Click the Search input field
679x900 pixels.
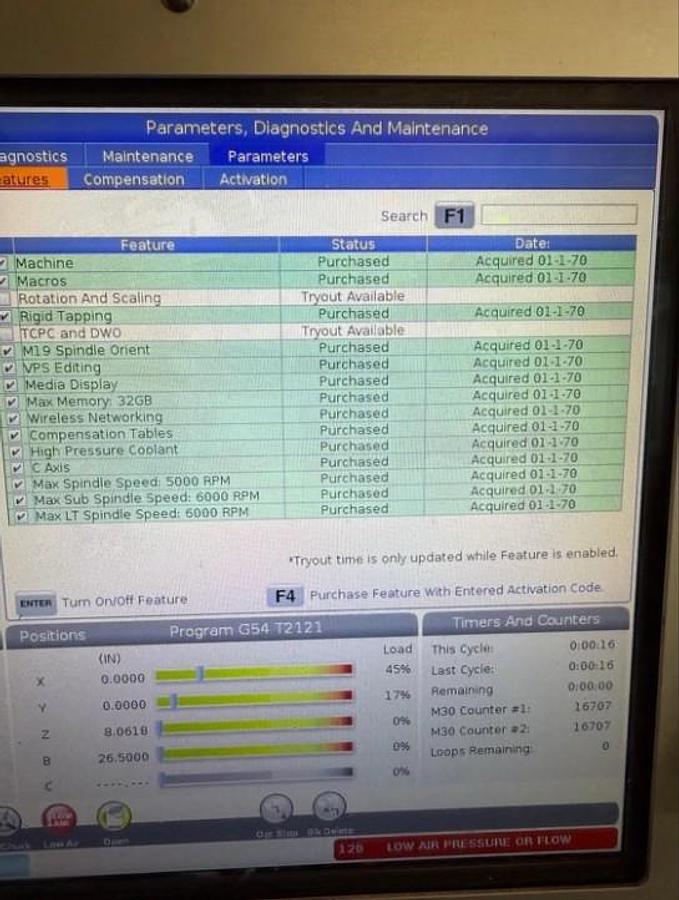[558, 215]
